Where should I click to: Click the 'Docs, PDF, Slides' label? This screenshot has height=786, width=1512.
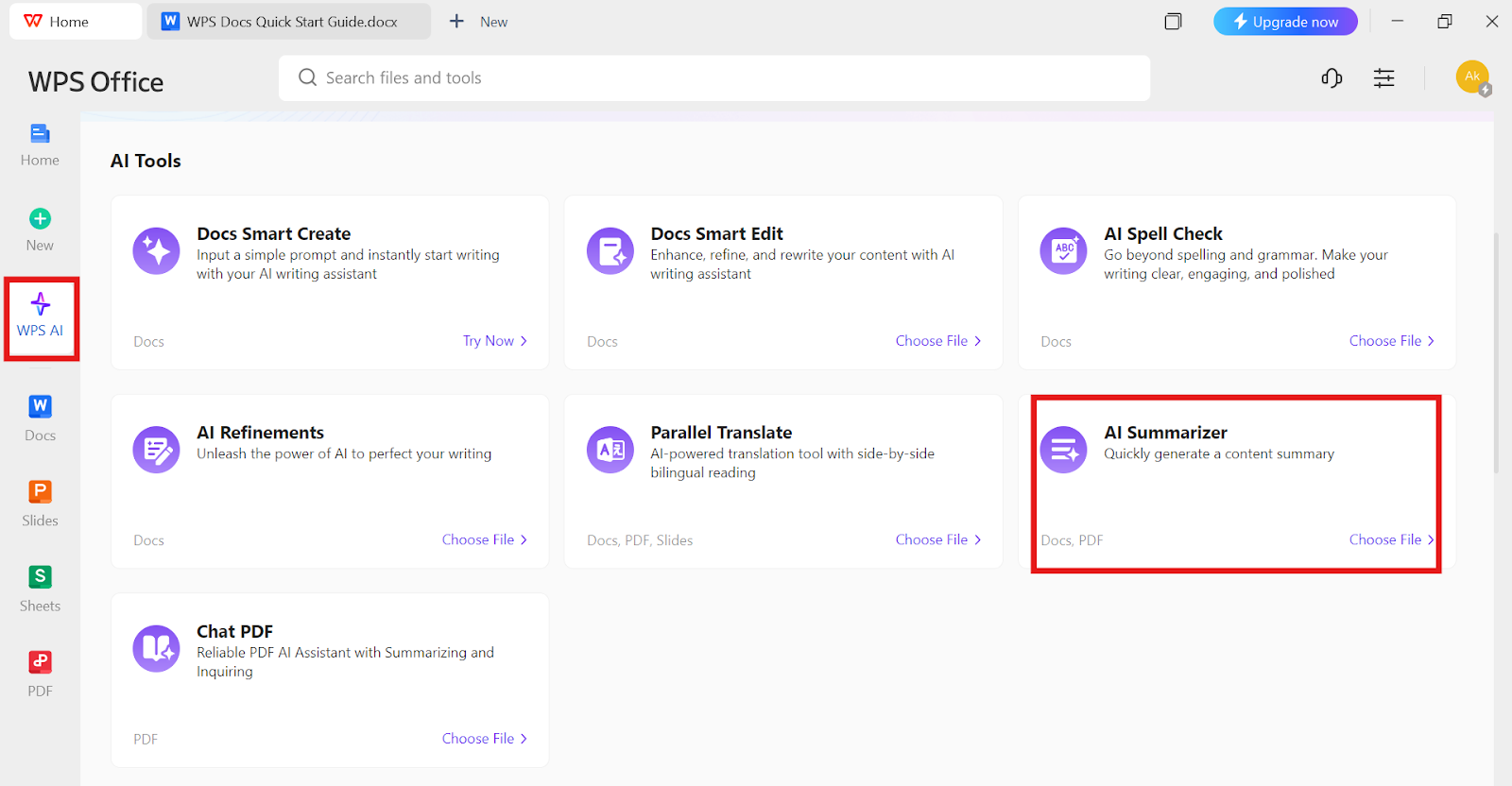click(x=640, y=540)
